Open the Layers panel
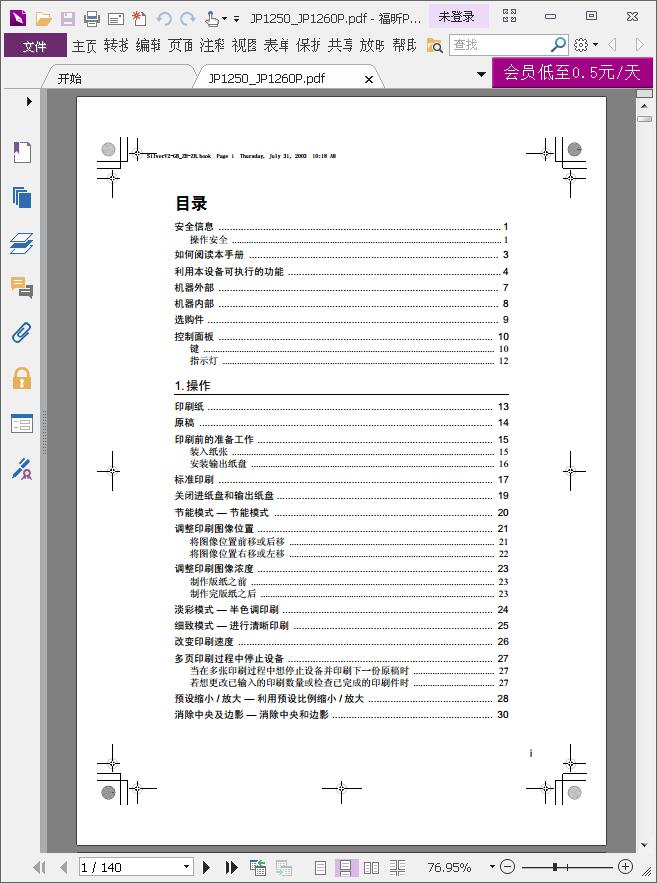 (x=22, y=243)
